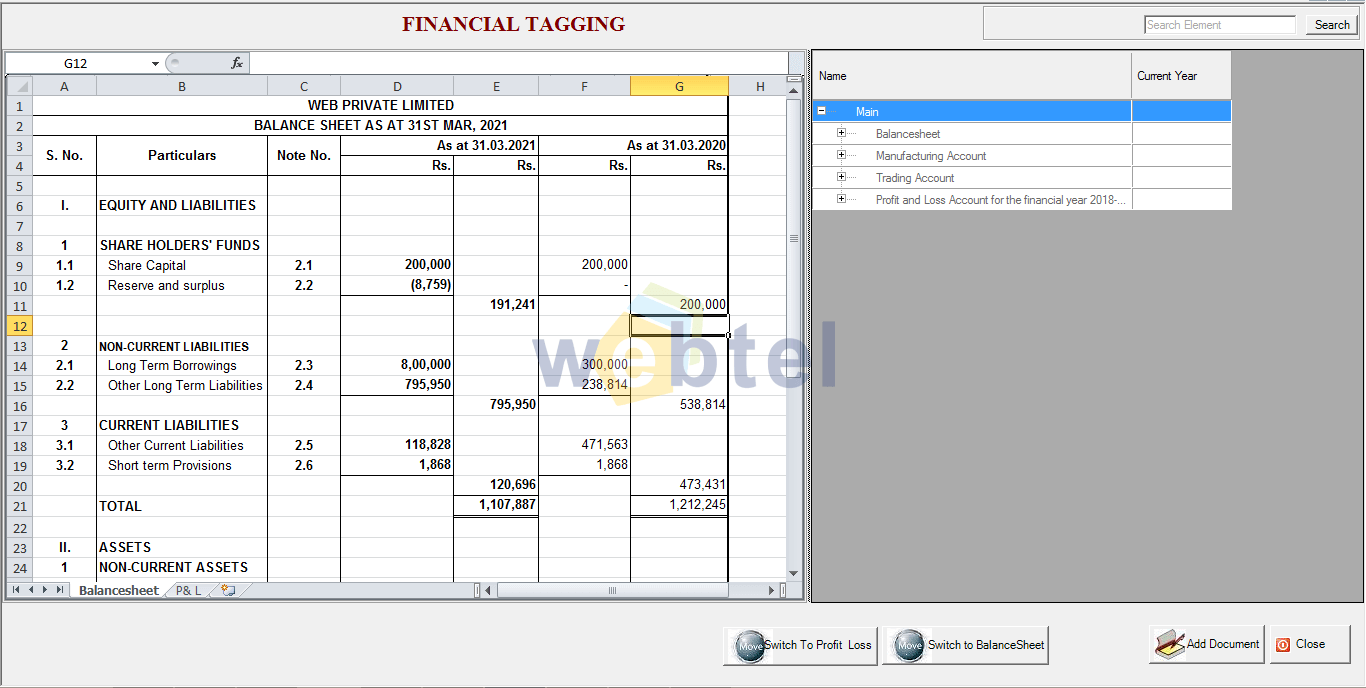Click the cell with value 191,241

pyautogui.click(x=496, y=305)
